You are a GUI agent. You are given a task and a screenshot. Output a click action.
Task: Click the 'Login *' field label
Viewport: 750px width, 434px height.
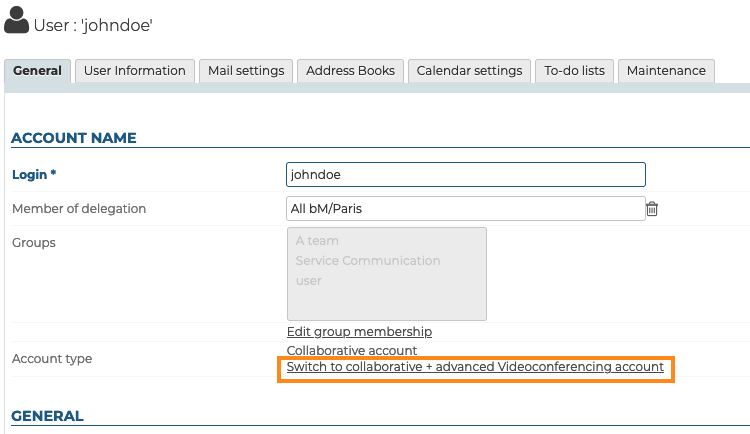pyautogui.click(x=34, y=174)
